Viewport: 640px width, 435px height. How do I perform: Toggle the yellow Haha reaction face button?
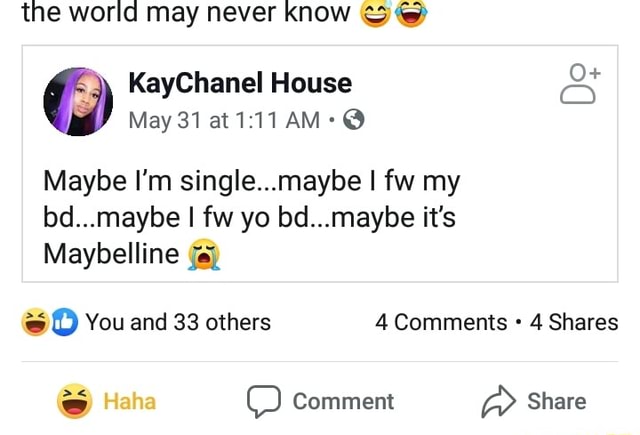click(x=75, y=401)
